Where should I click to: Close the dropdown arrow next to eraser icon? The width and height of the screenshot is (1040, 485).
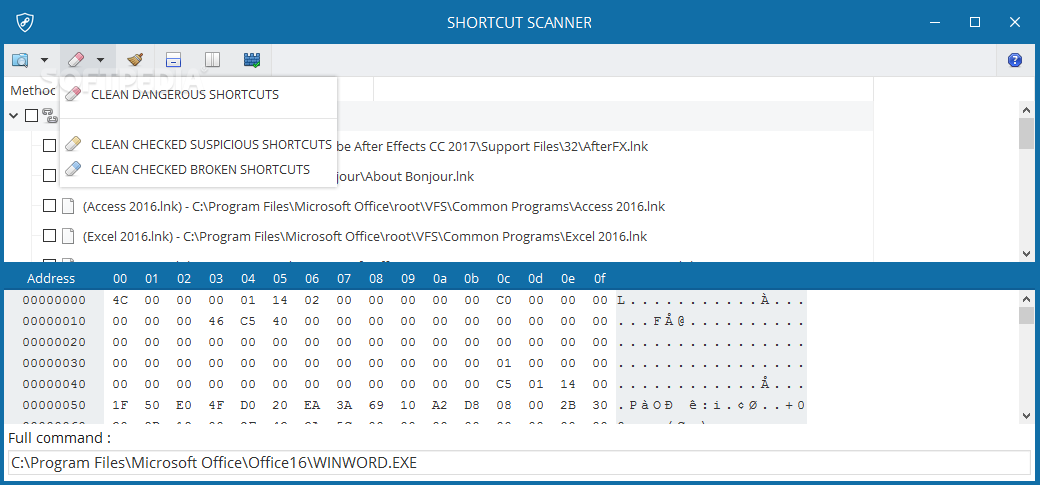pos(100,60)
